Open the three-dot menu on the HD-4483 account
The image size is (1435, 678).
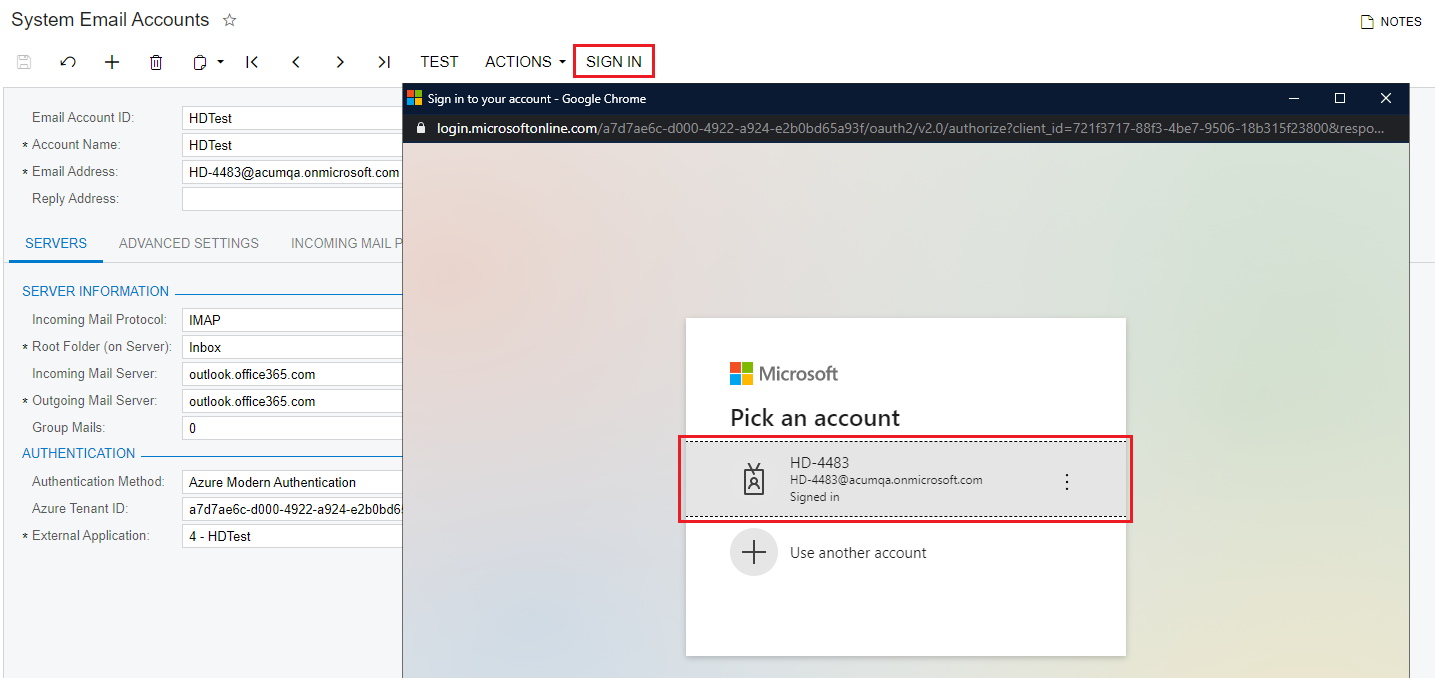point(1066,481)
